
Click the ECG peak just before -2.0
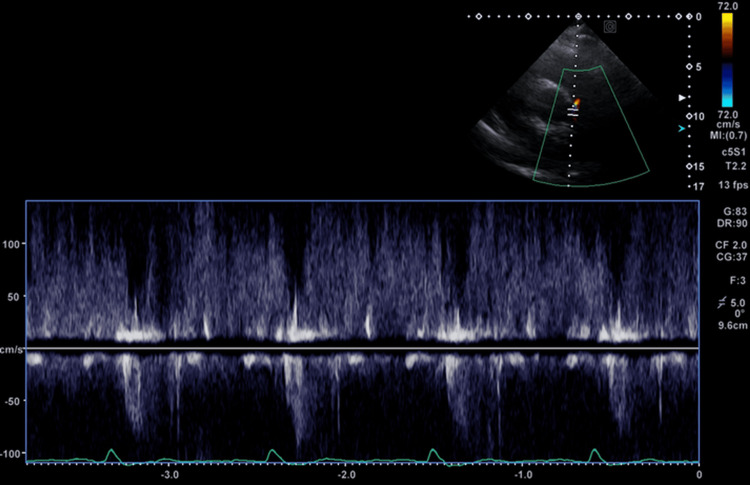[x=273, y=455]
